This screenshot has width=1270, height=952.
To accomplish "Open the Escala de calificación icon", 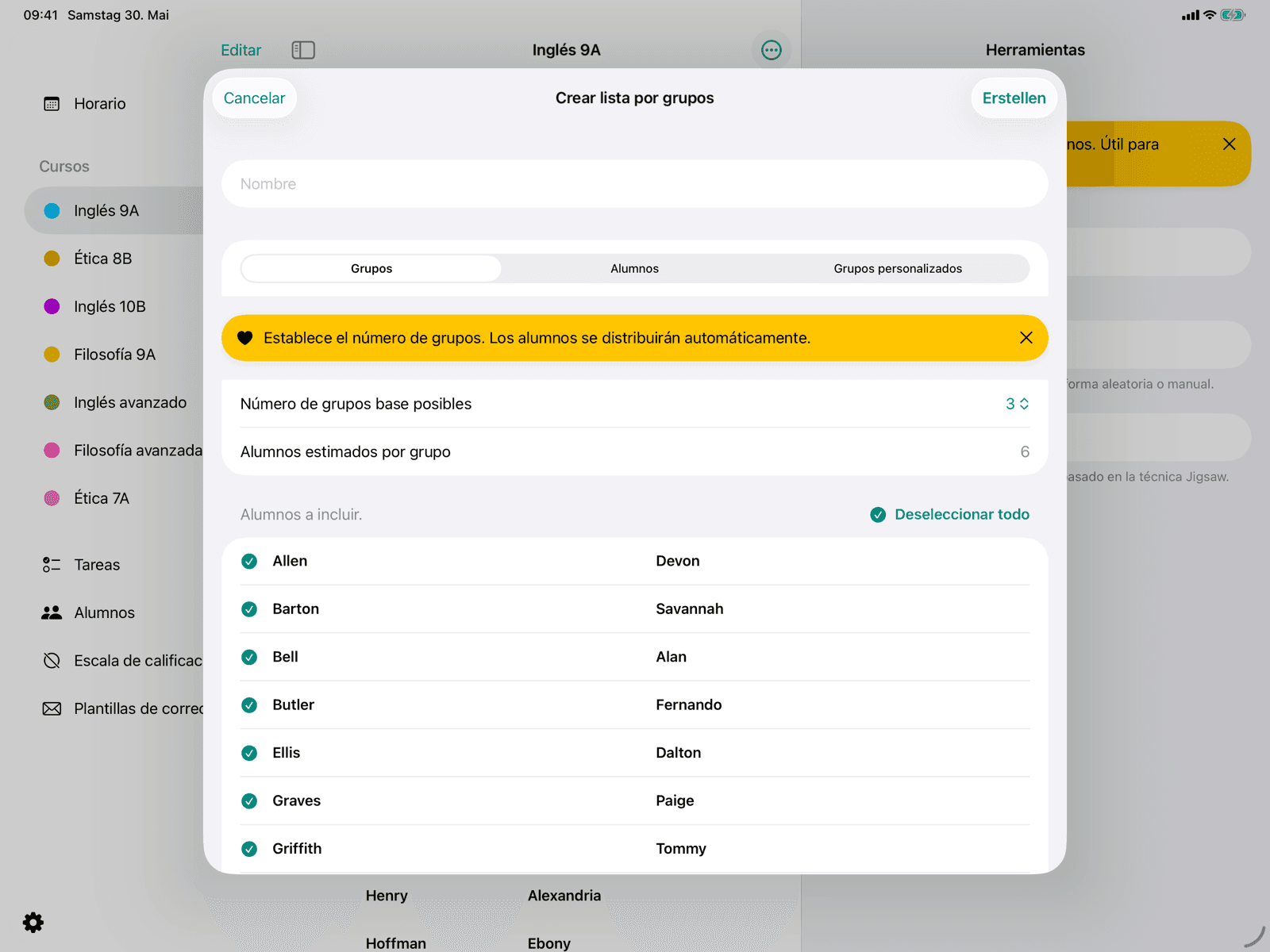I will click(x=52, y=661).
